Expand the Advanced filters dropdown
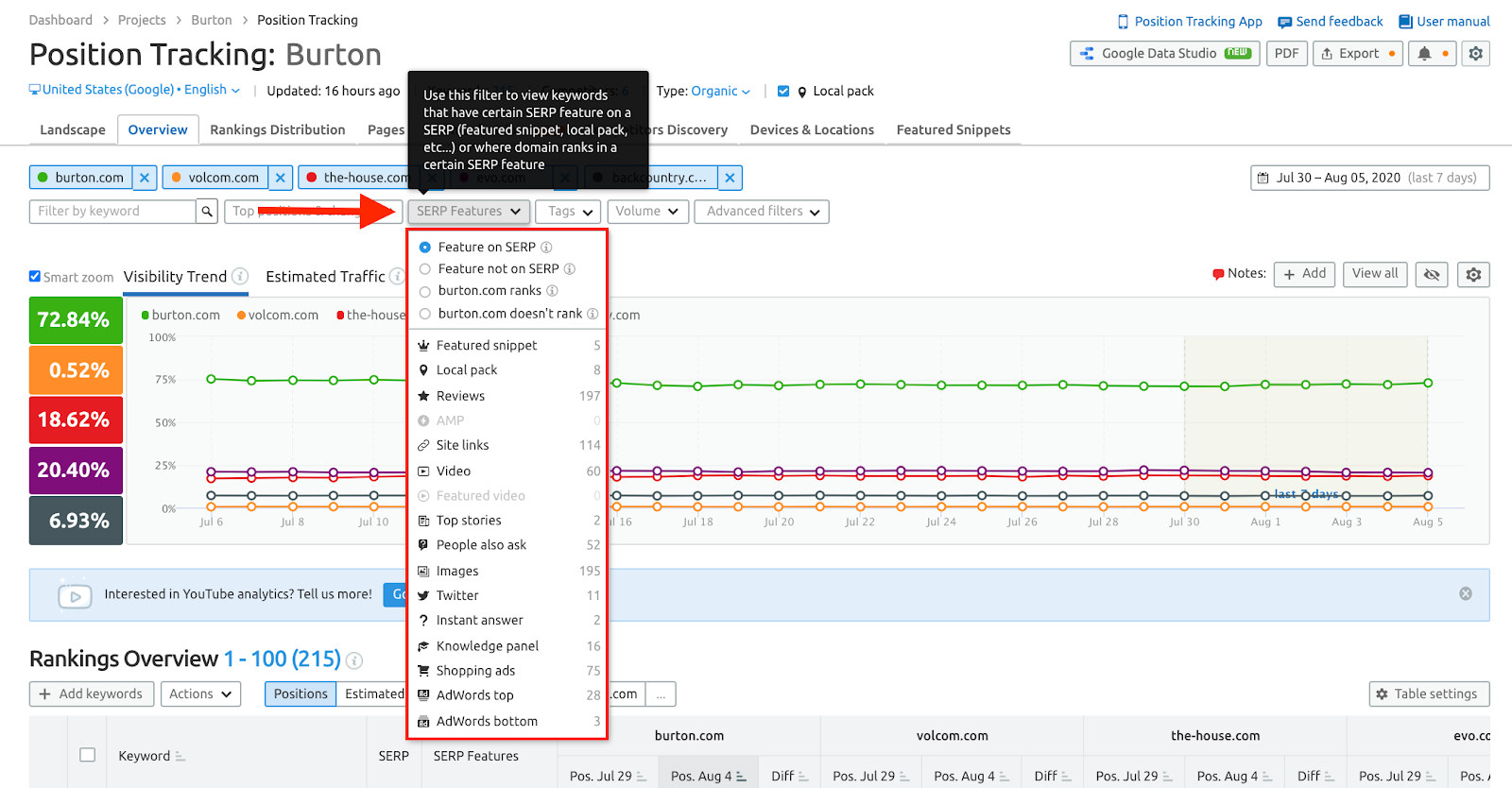Viewport: 1512px width, 788px height. click(x=762, y=212)
